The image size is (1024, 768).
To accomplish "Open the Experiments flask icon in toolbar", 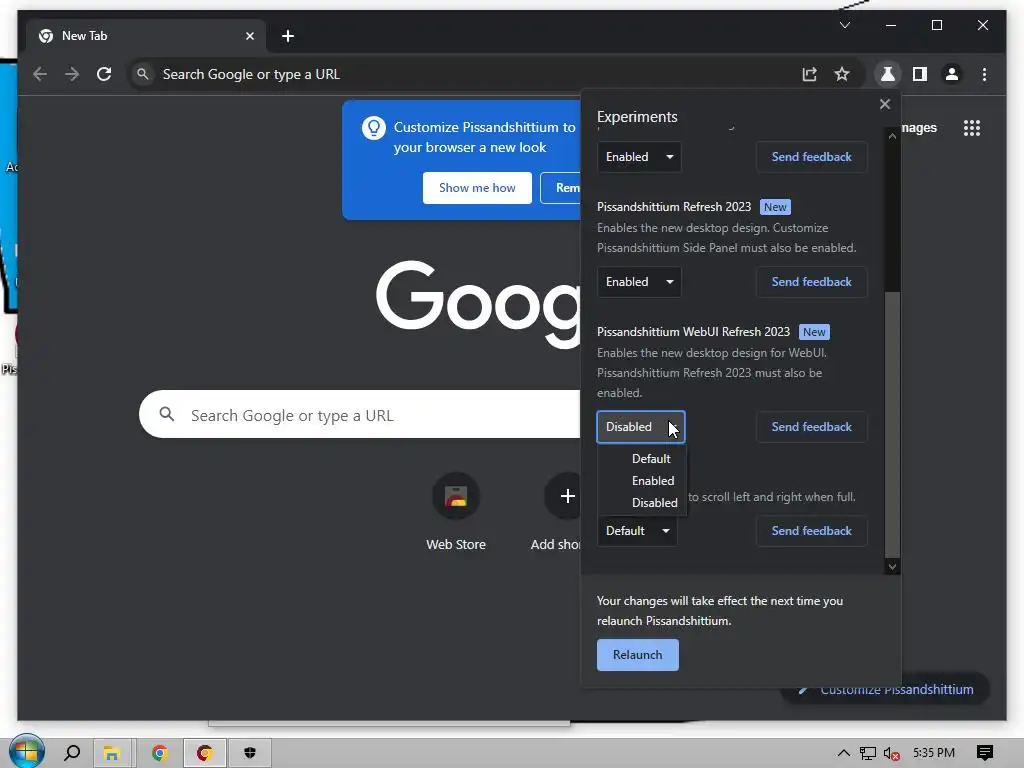I will [888, 74].
